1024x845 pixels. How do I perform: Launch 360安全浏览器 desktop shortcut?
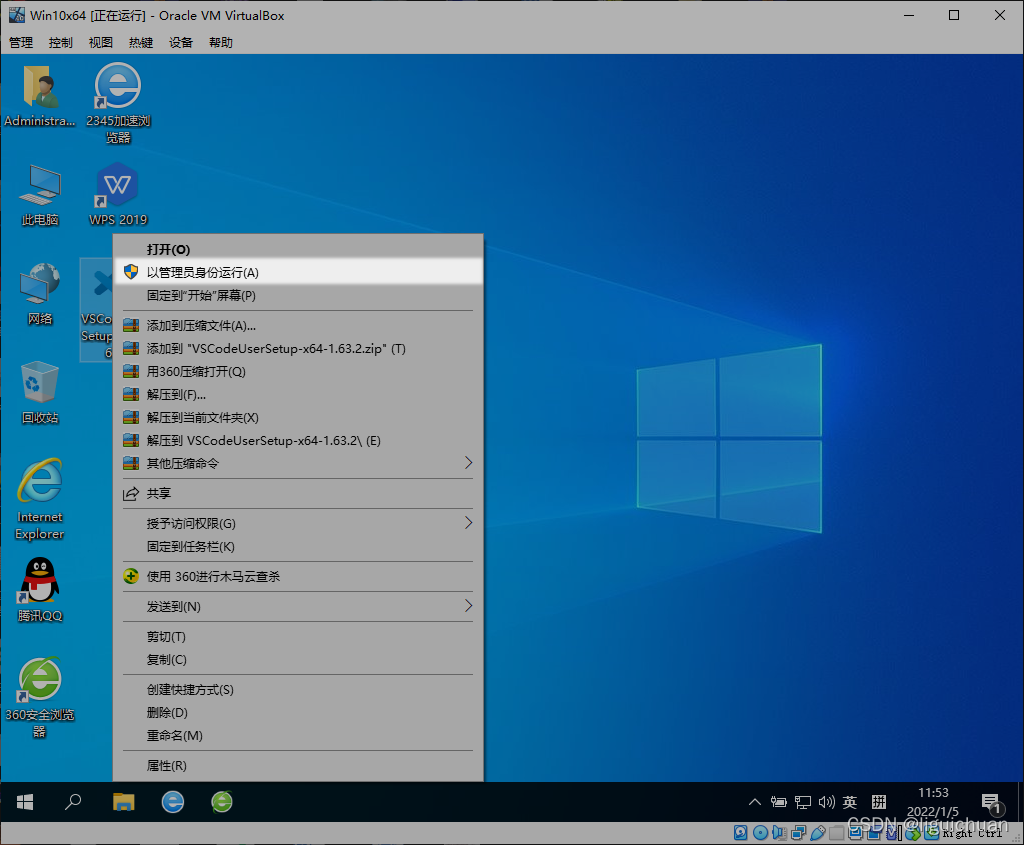pyautogui.click(x=40, y=697)
